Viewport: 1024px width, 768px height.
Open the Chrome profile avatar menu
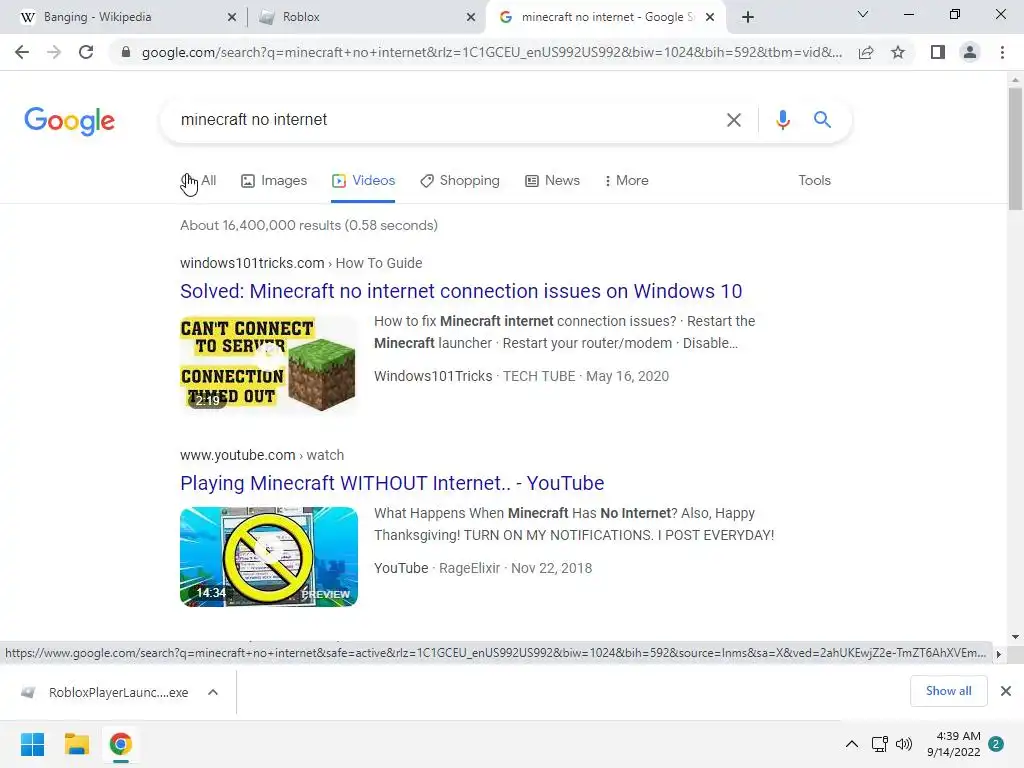pyautogui.click(x=970, y=52)
